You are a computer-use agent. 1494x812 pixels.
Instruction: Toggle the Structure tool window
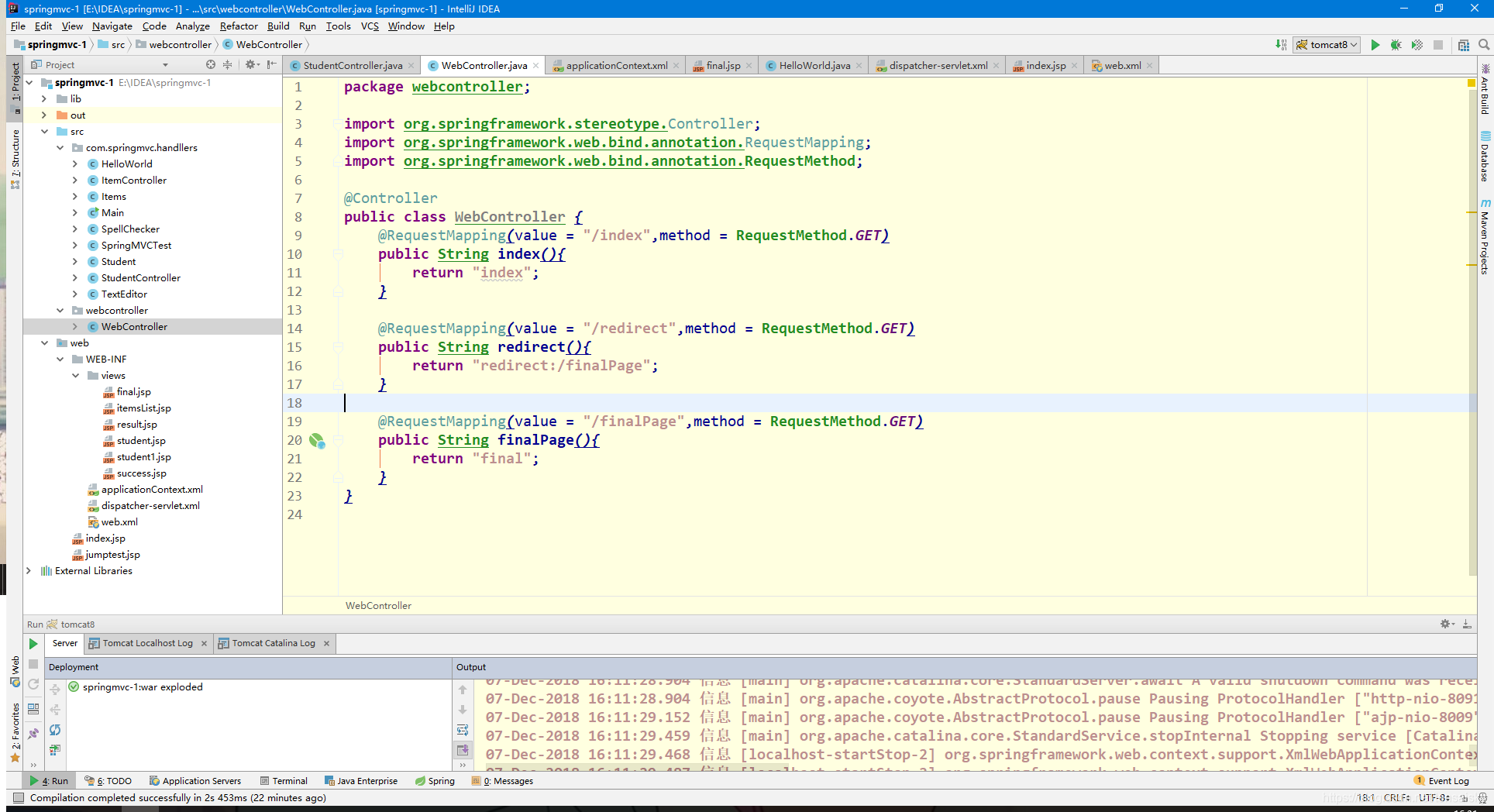coord(15,159)
